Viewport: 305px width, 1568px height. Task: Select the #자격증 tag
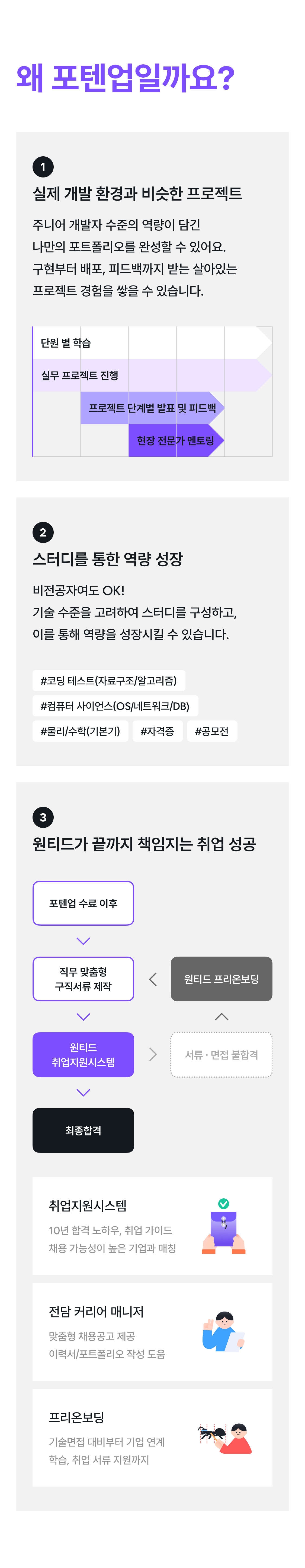157,731
